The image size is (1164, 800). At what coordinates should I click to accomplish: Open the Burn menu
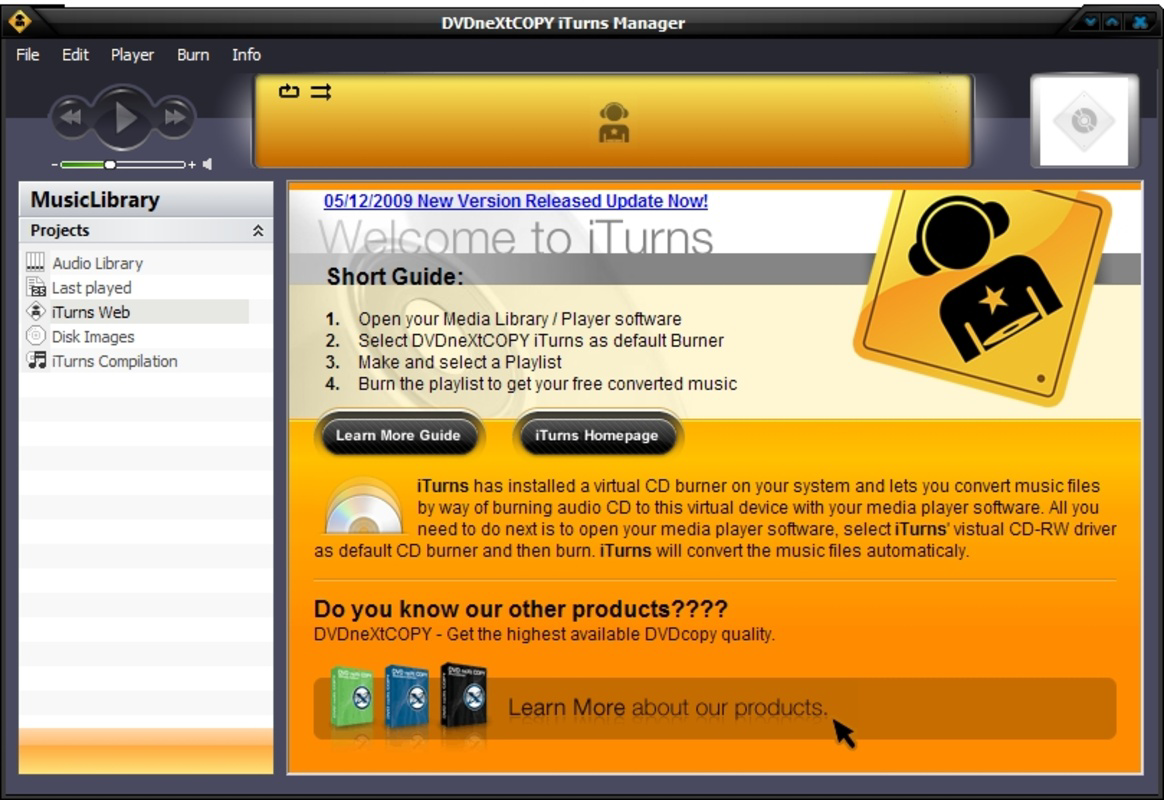[193, 55]
